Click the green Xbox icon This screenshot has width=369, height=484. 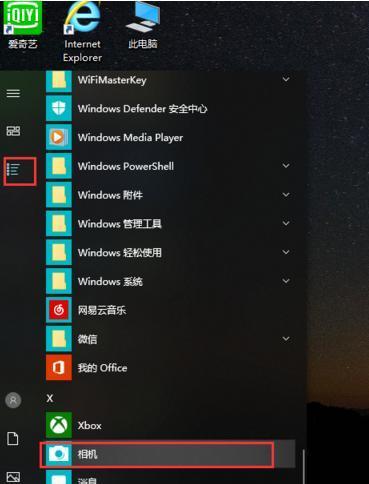(59, 425)
